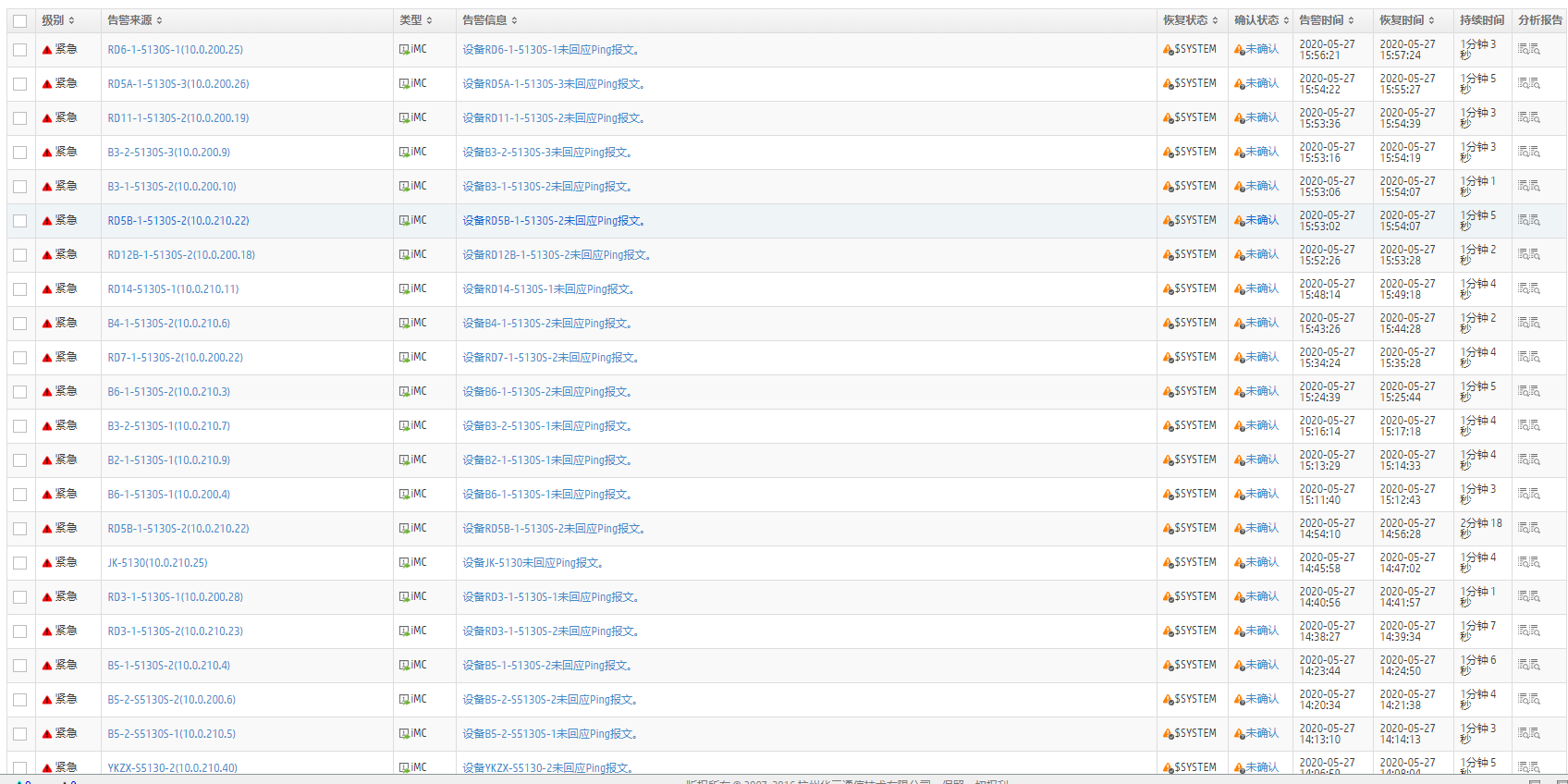The image size is (1568, 784).
Task: Click red urgent triangle for RD5A-1-5130S-3 alarm
Action: pyautogui.click(x=47, y=84)
